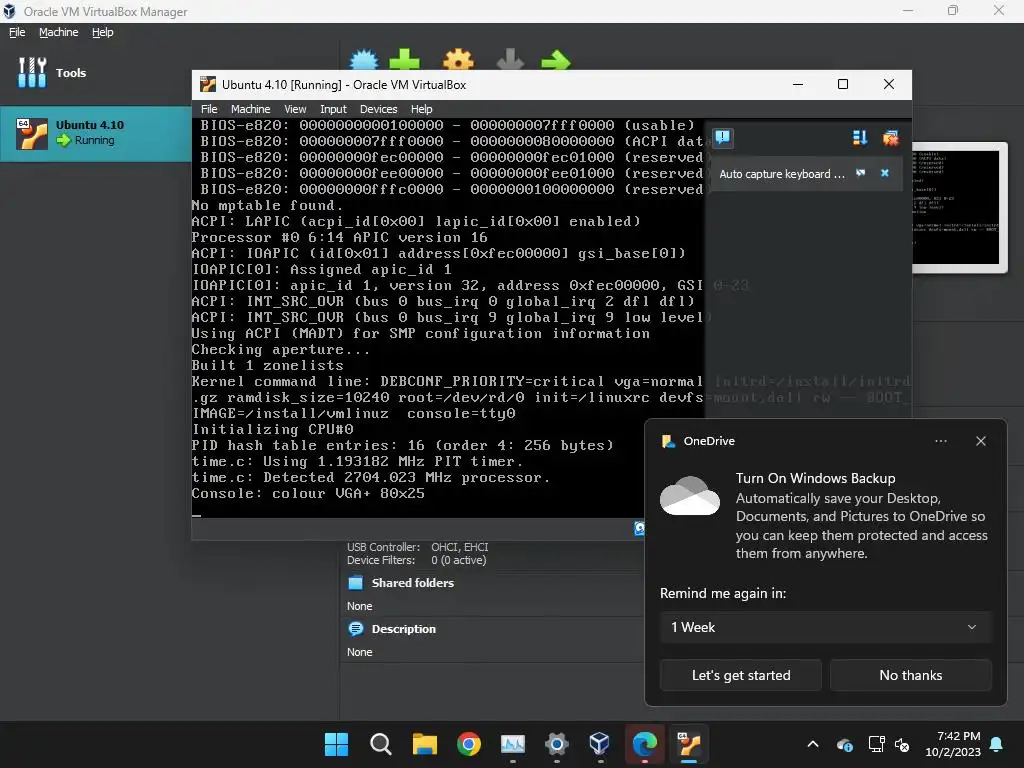Click the USB Controller OHCI, EHCI text
The height and width of the screenshot is (768, 1024).
(417, 547)
